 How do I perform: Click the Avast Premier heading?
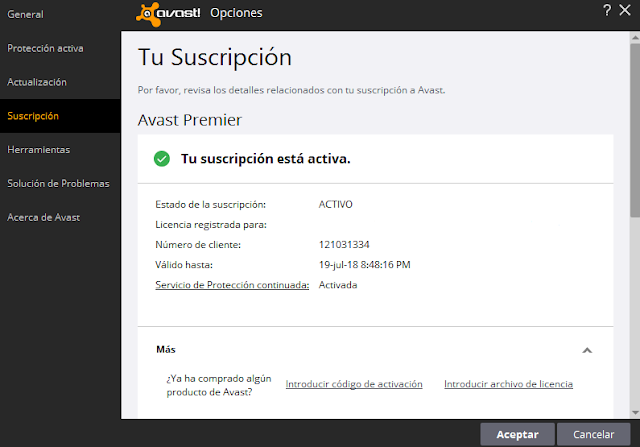[189, 120]
